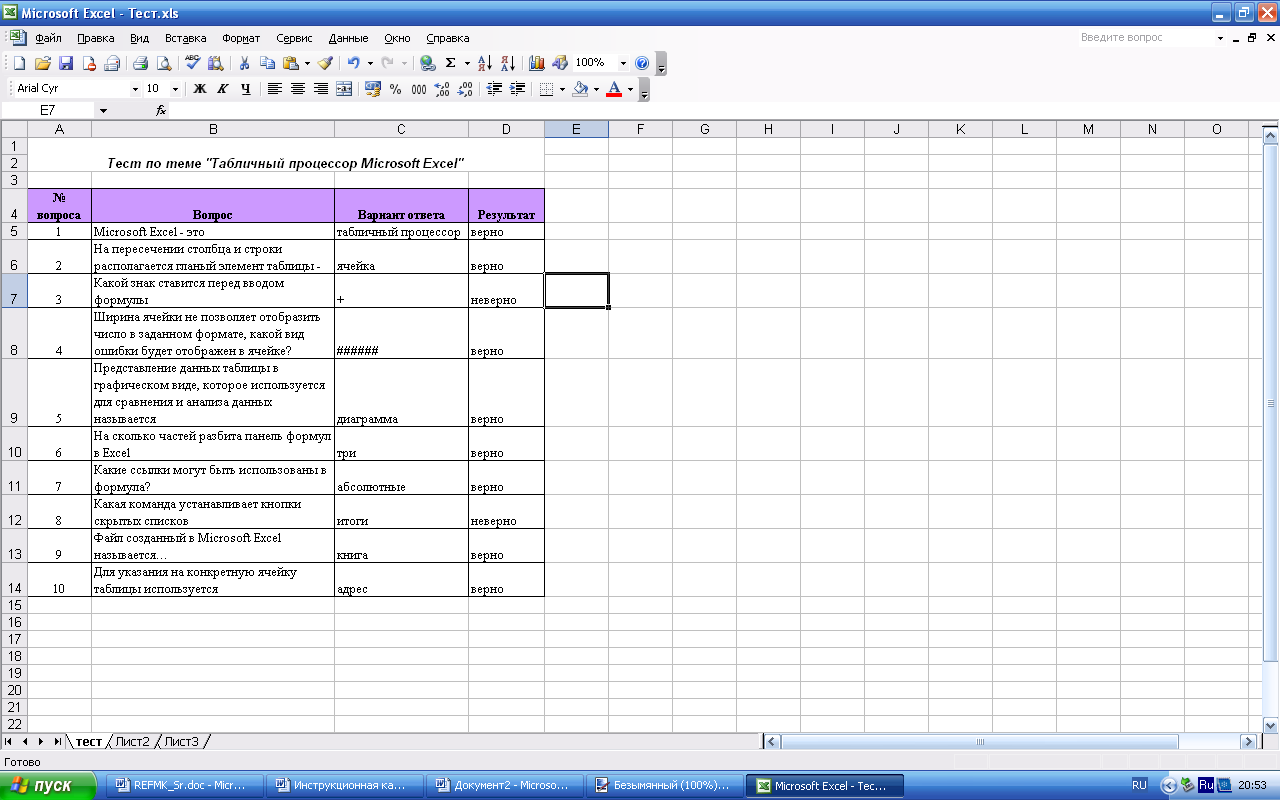Create a new blank workbook
Viewport: 1280px width, 800px height.
pos(19,63)
